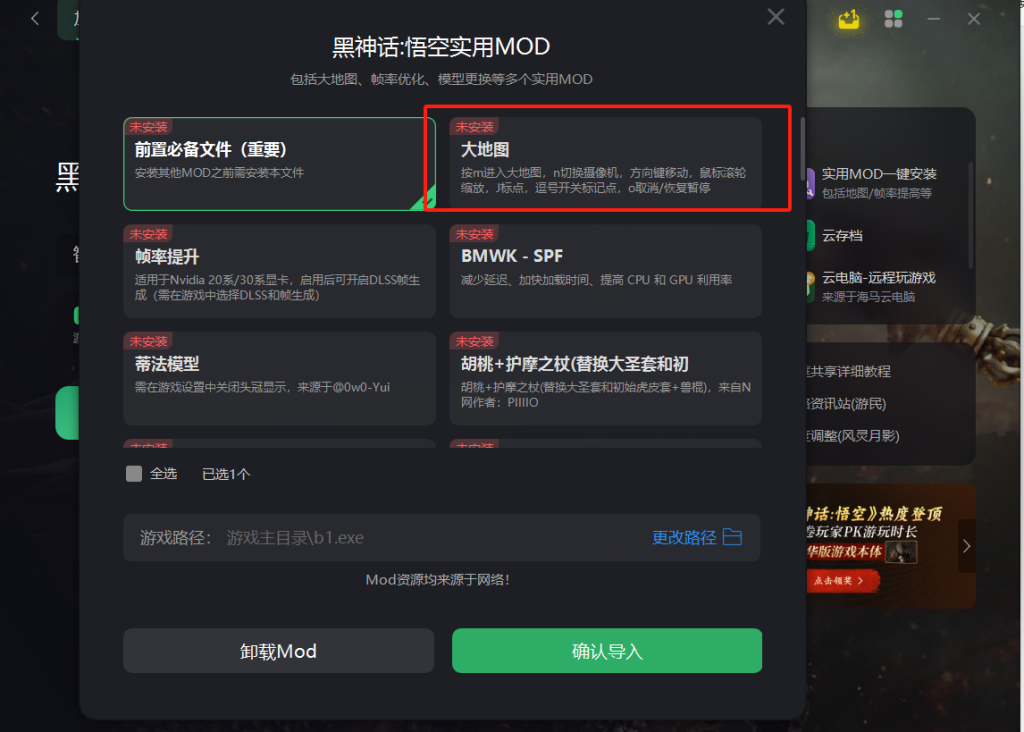Click the folder icon next to 更改路径
Screen dimensions: 1024x732
[732, 537]
